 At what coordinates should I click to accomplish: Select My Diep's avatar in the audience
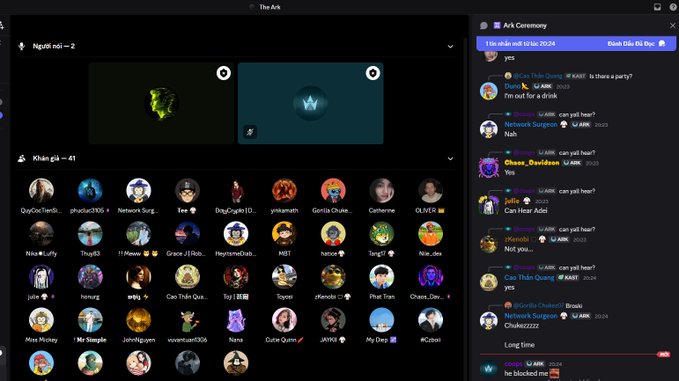[382, 320]
